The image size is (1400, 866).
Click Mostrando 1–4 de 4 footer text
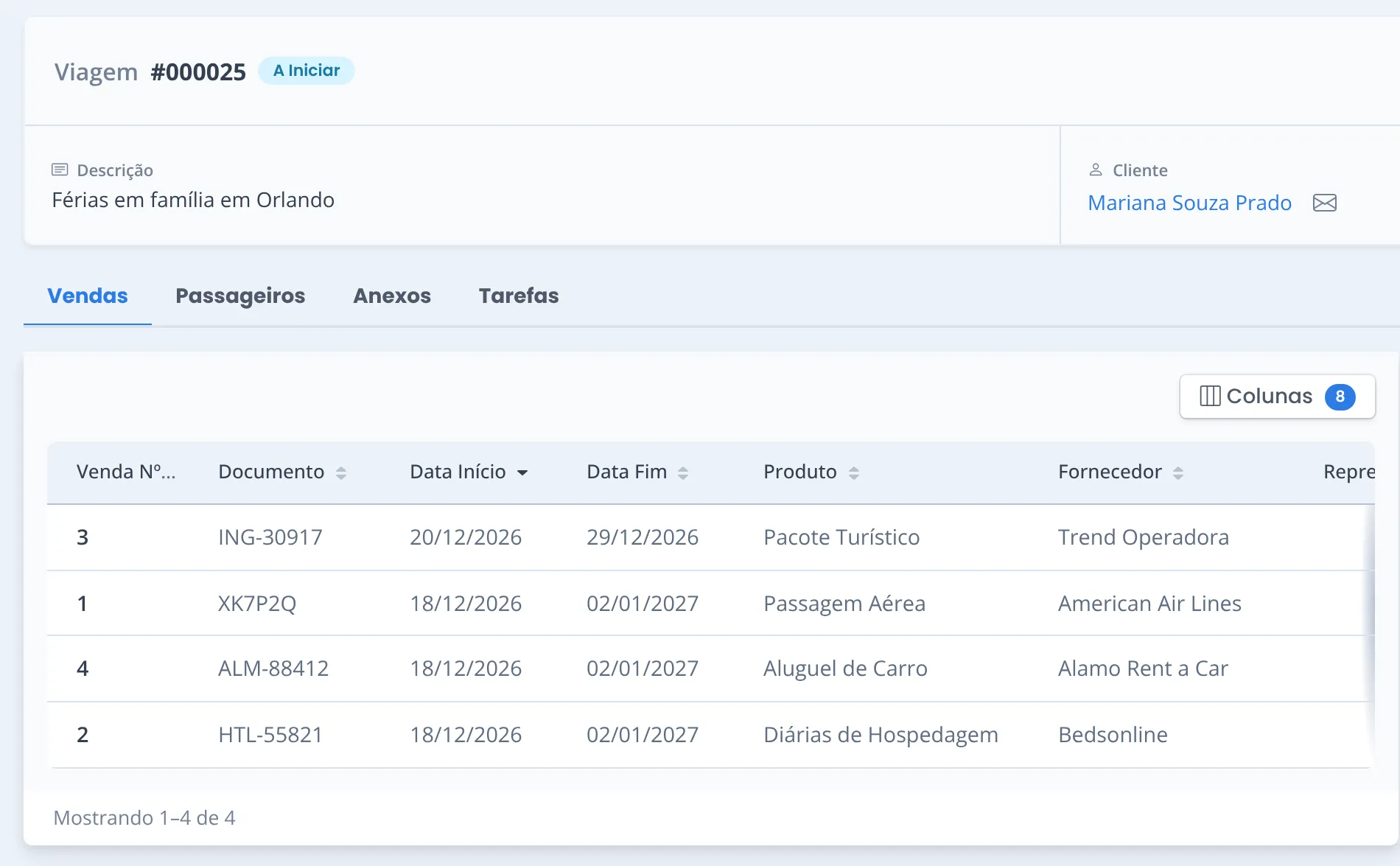(x=144, y=818)
